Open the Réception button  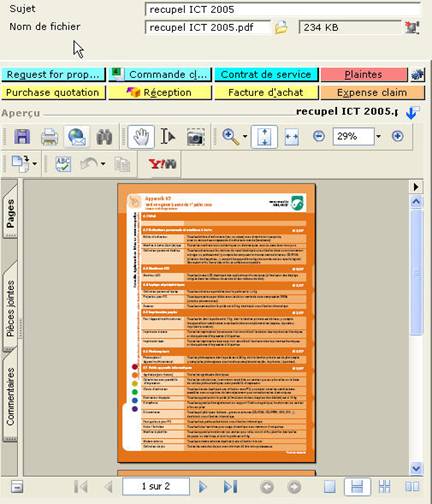click(160, 92)
